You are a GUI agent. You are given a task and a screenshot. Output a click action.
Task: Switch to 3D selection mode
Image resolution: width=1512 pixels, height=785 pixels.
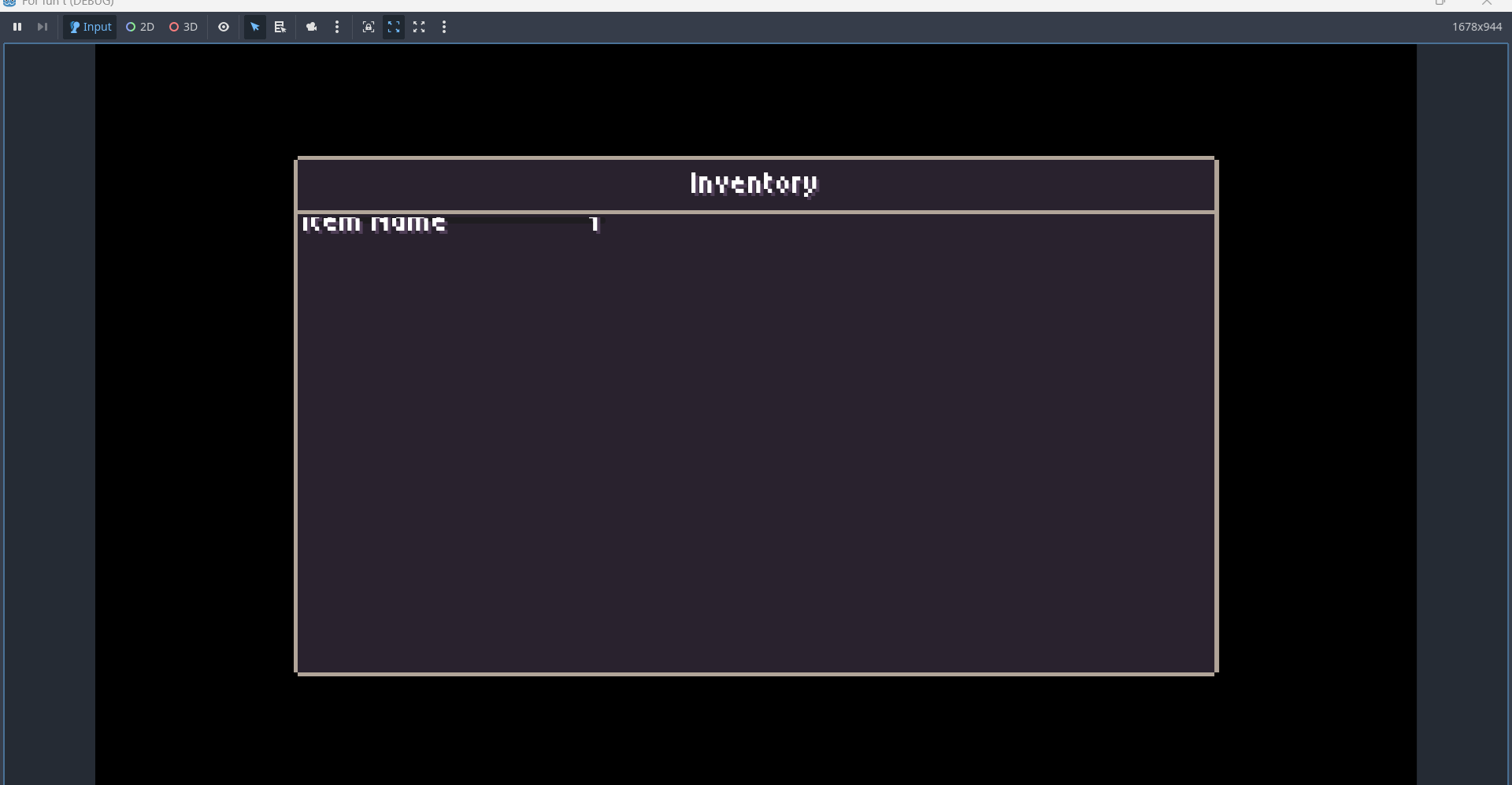183,27
